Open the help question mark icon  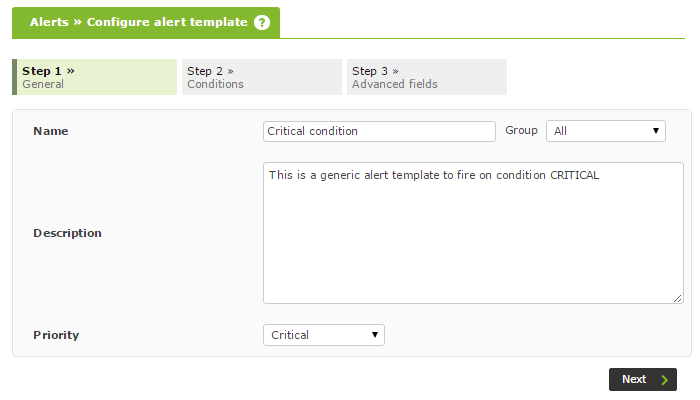262,22
